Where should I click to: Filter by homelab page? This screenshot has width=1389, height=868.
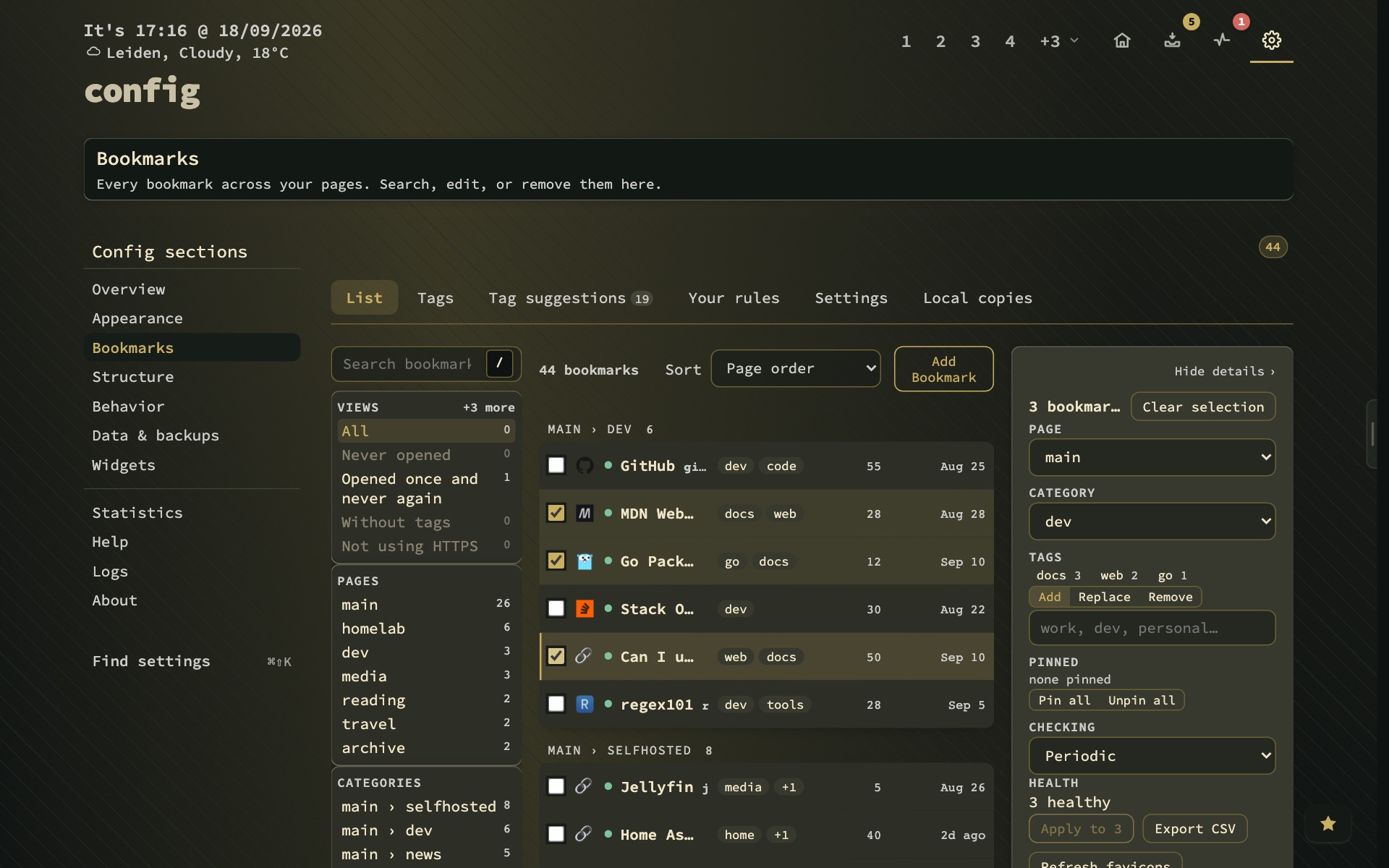pyautogui.click(x=426, y=629)
